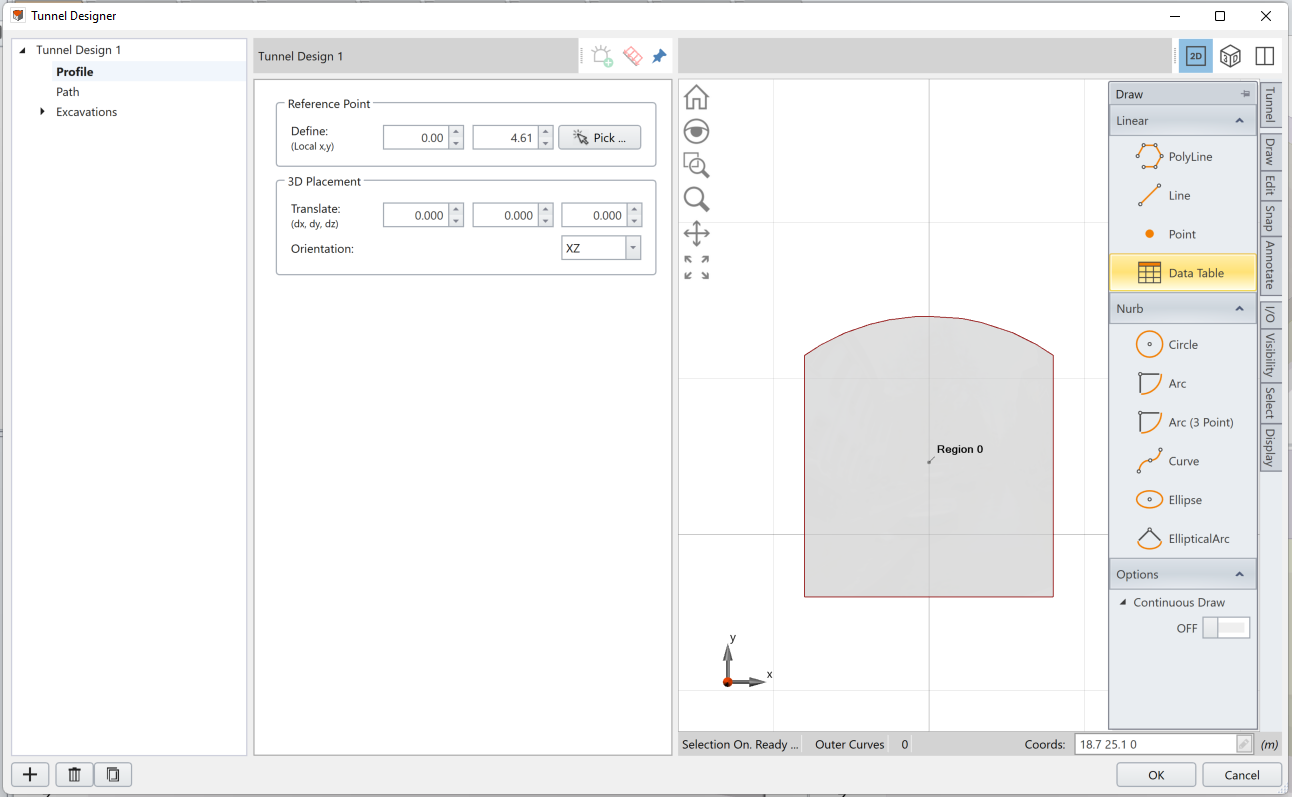
Task: Click the red eraser clear icon
Action: point(632,56)
